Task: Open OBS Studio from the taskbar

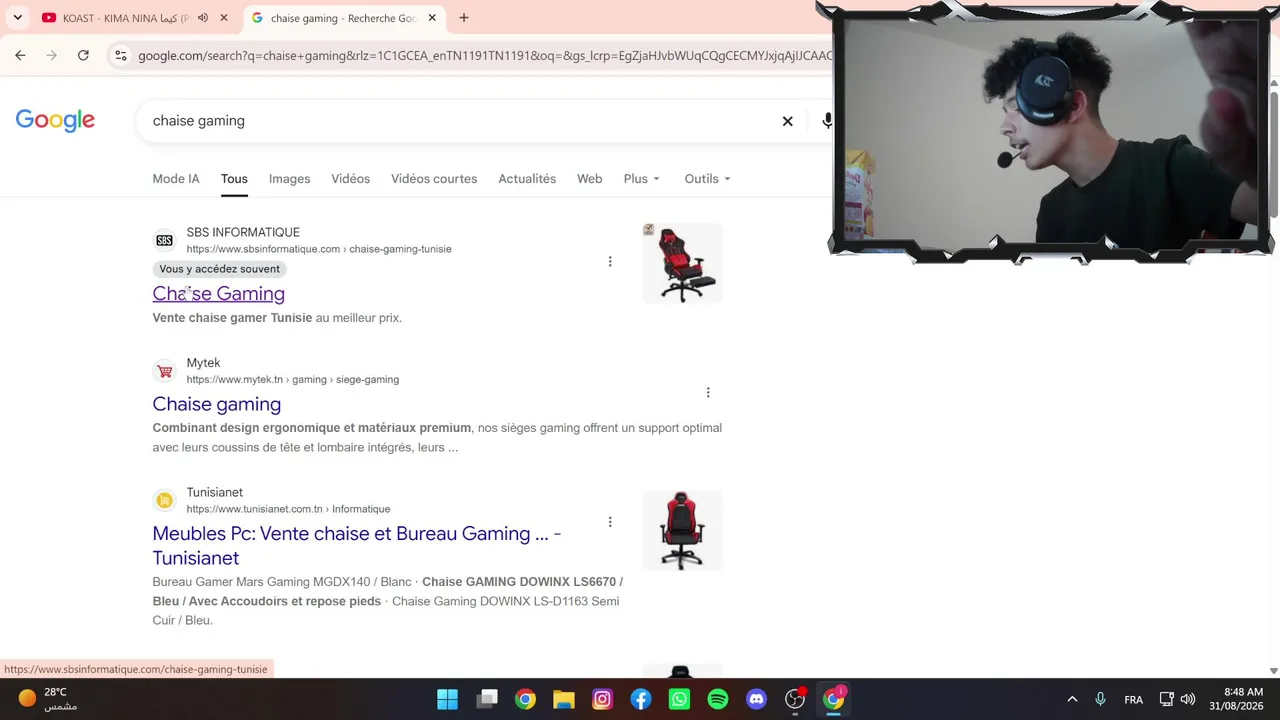Action: 795,699
